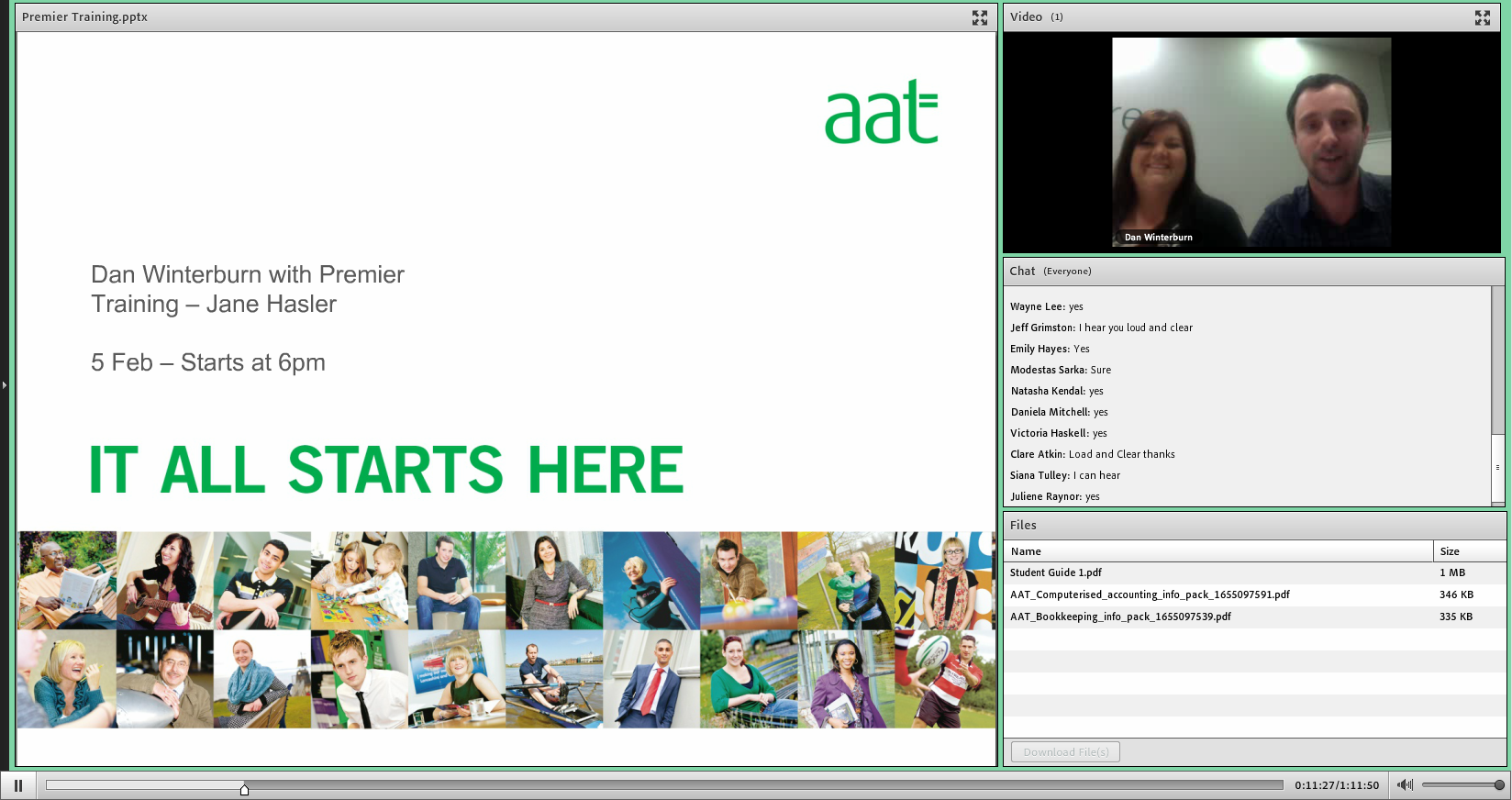Sort files by the Size column header
This screenshot has height=800, width=1512.
[1469, 551]
